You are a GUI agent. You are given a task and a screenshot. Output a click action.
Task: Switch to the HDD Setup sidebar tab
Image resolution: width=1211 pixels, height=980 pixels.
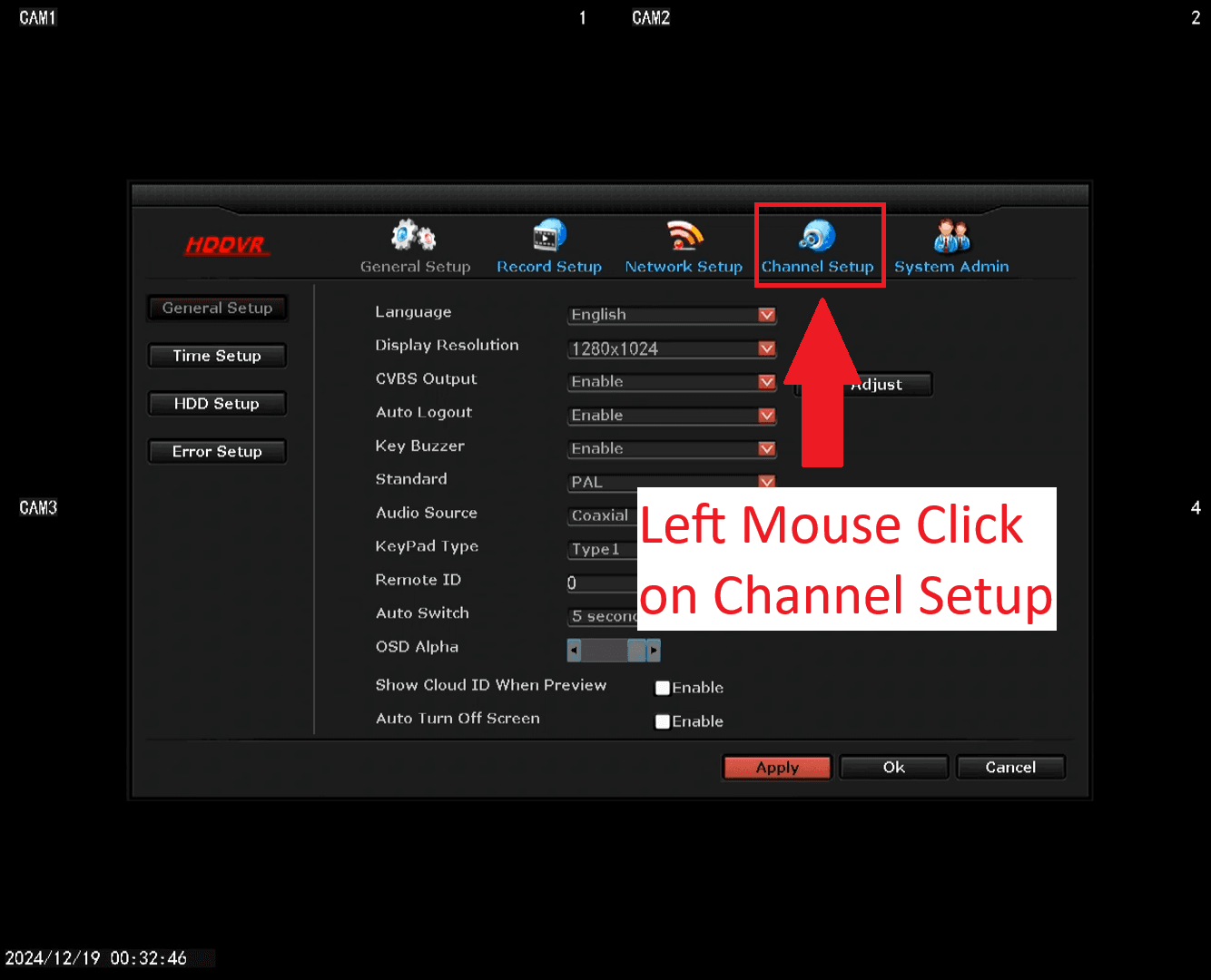click(x=217, y=404)
